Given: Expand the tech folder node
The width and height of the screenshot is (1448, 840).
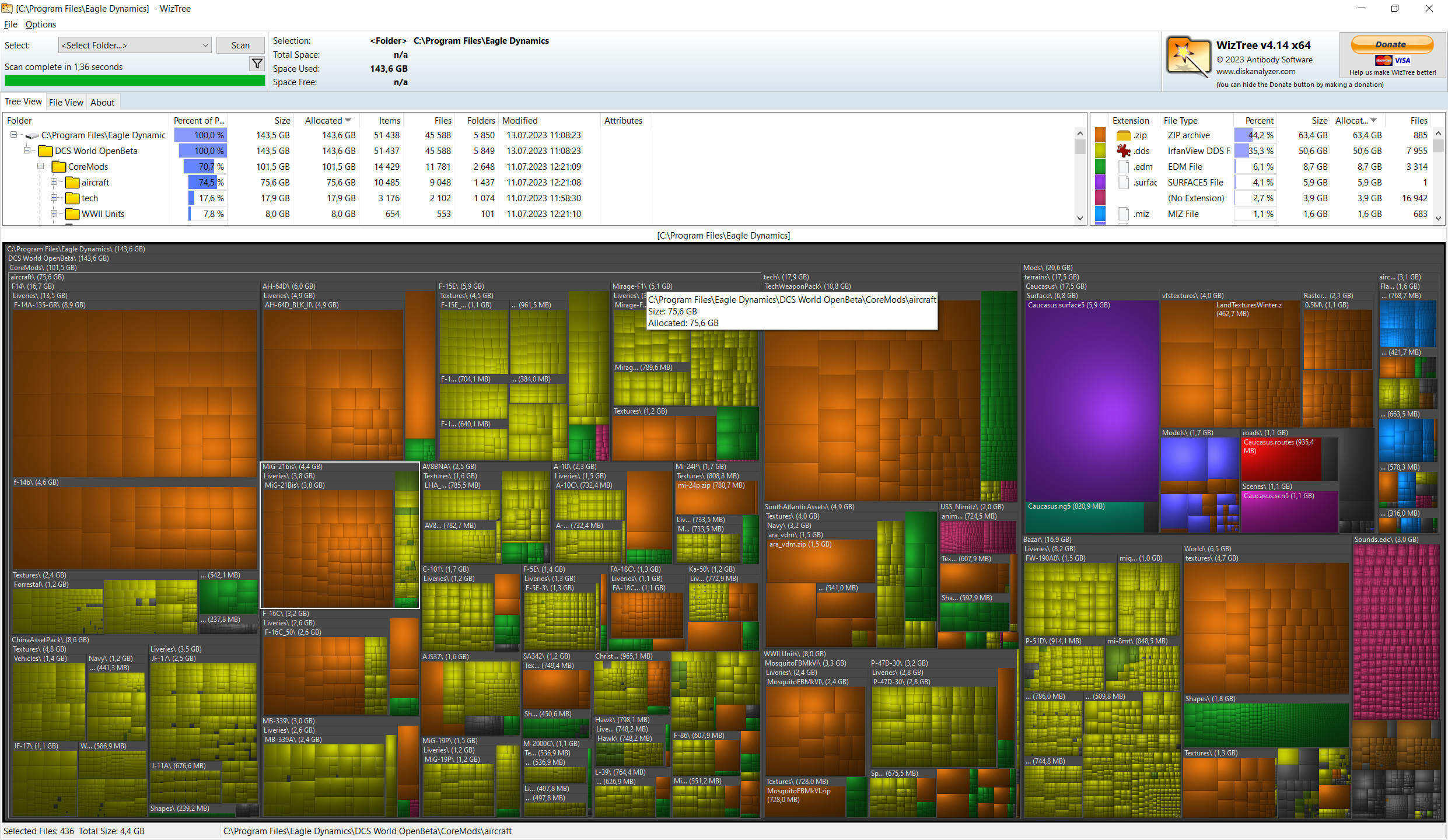Looking at the screenshot, I should (x=54, y=198).
